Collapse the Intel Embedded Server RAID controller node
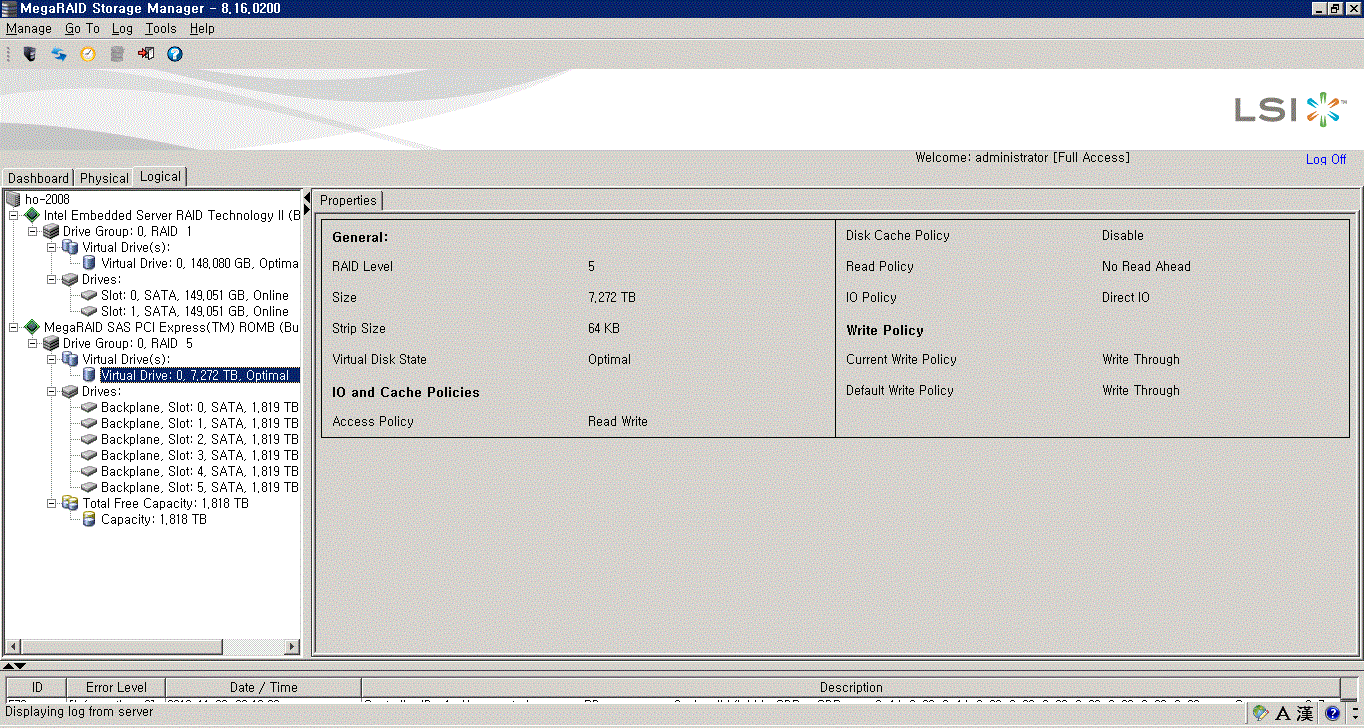Screen dimensions: 1364x728 click(13, 215)
